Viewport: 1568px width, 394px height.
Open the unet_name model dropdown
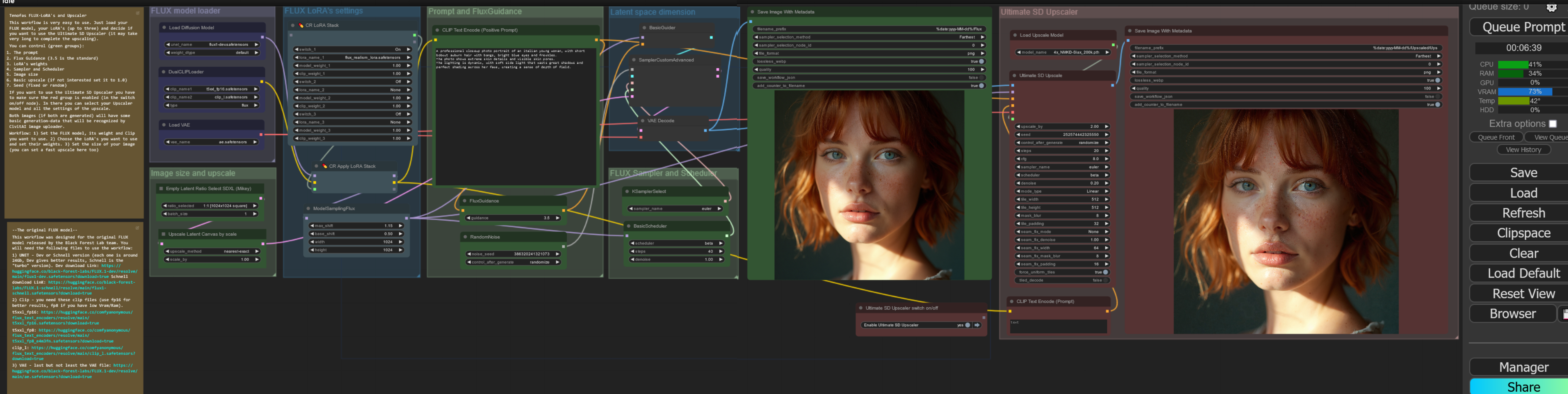click(x=212, y=44)
